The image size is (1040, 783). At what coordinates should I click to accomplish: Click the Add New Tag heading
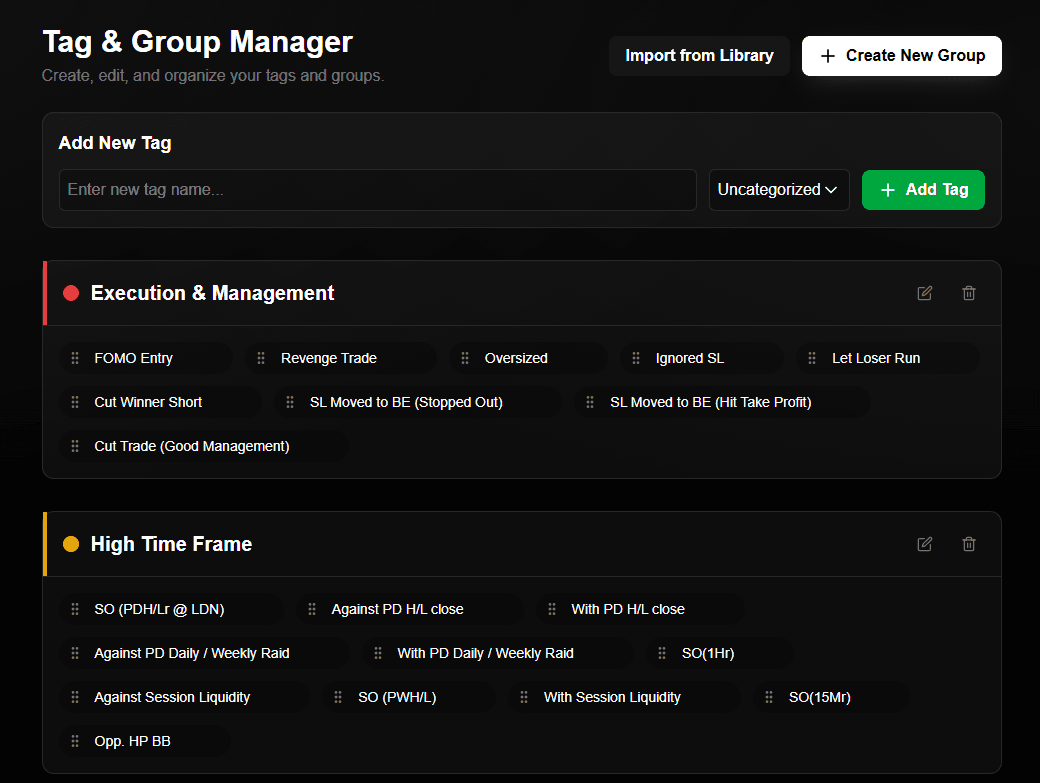click(x=115, y=143)
